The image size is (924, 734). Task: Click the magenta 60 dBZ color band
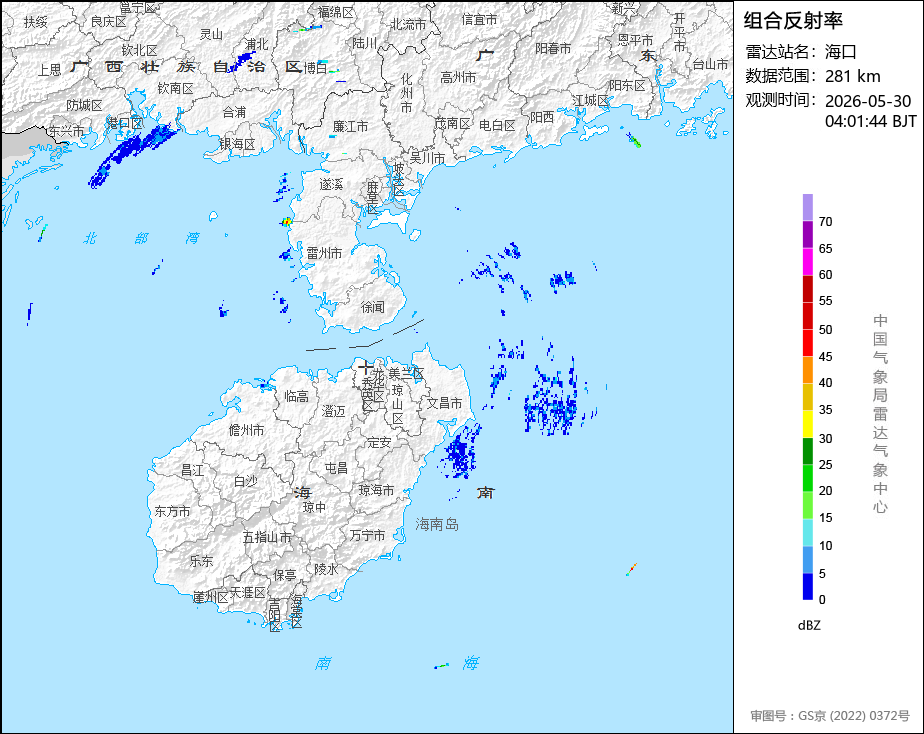pos(807,262)
